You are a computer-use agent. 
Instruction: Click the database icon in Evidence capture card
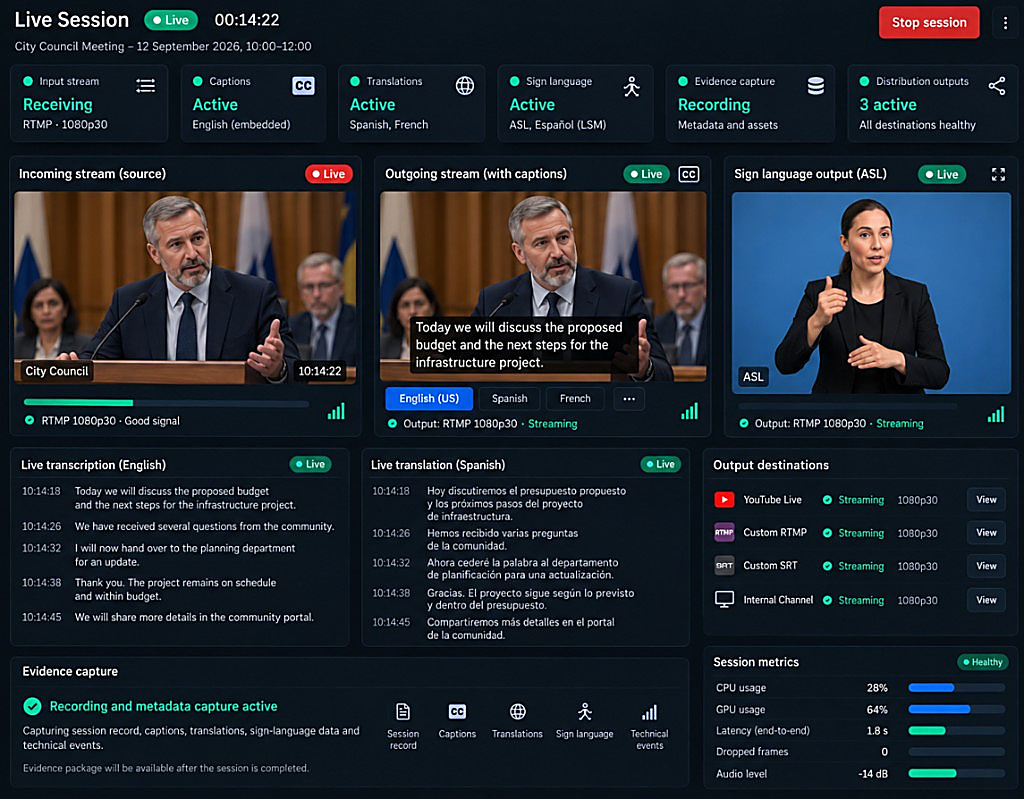(816, 86)
